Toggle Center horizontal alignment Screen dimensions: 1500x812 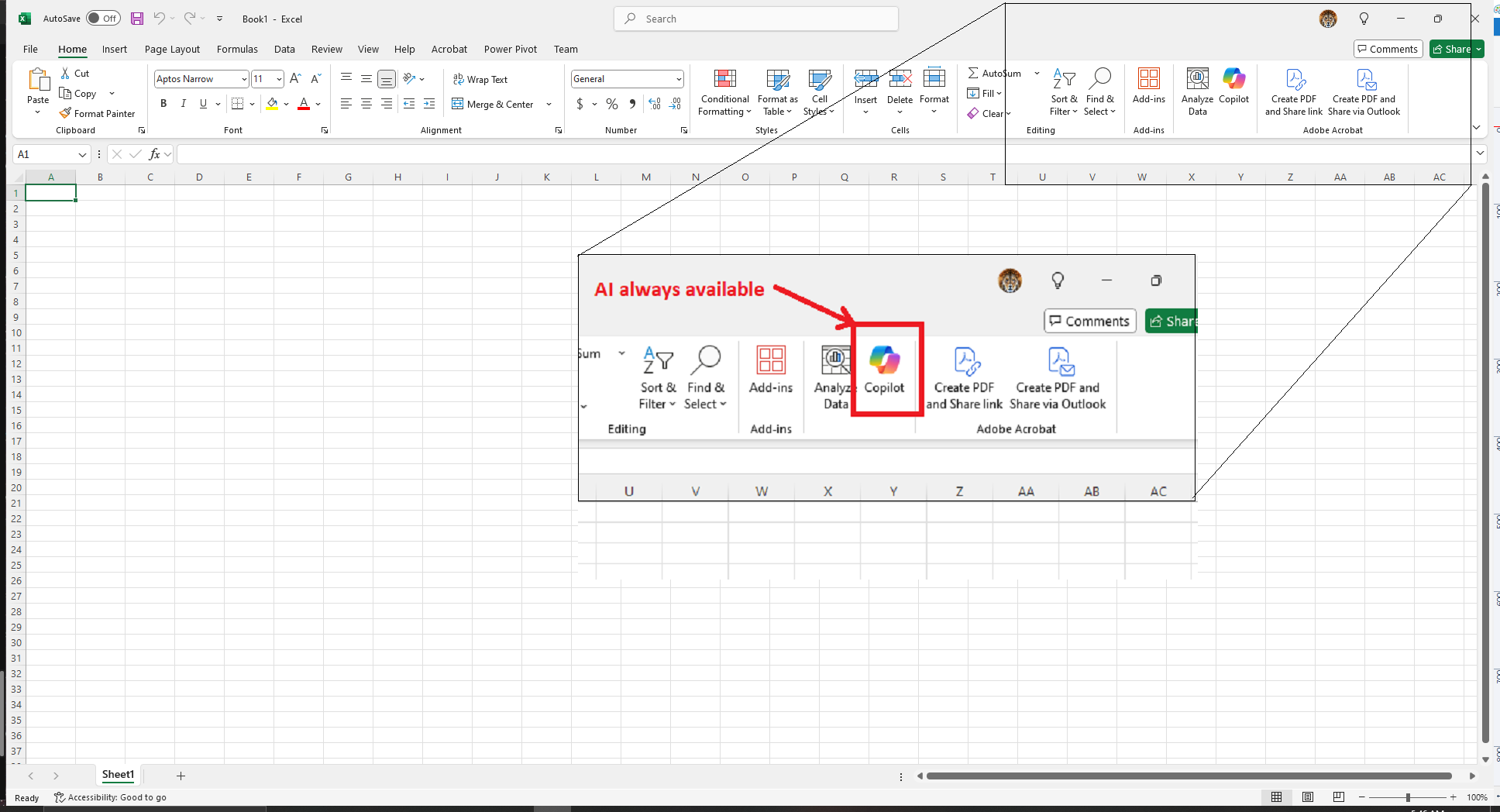(366, 103)
